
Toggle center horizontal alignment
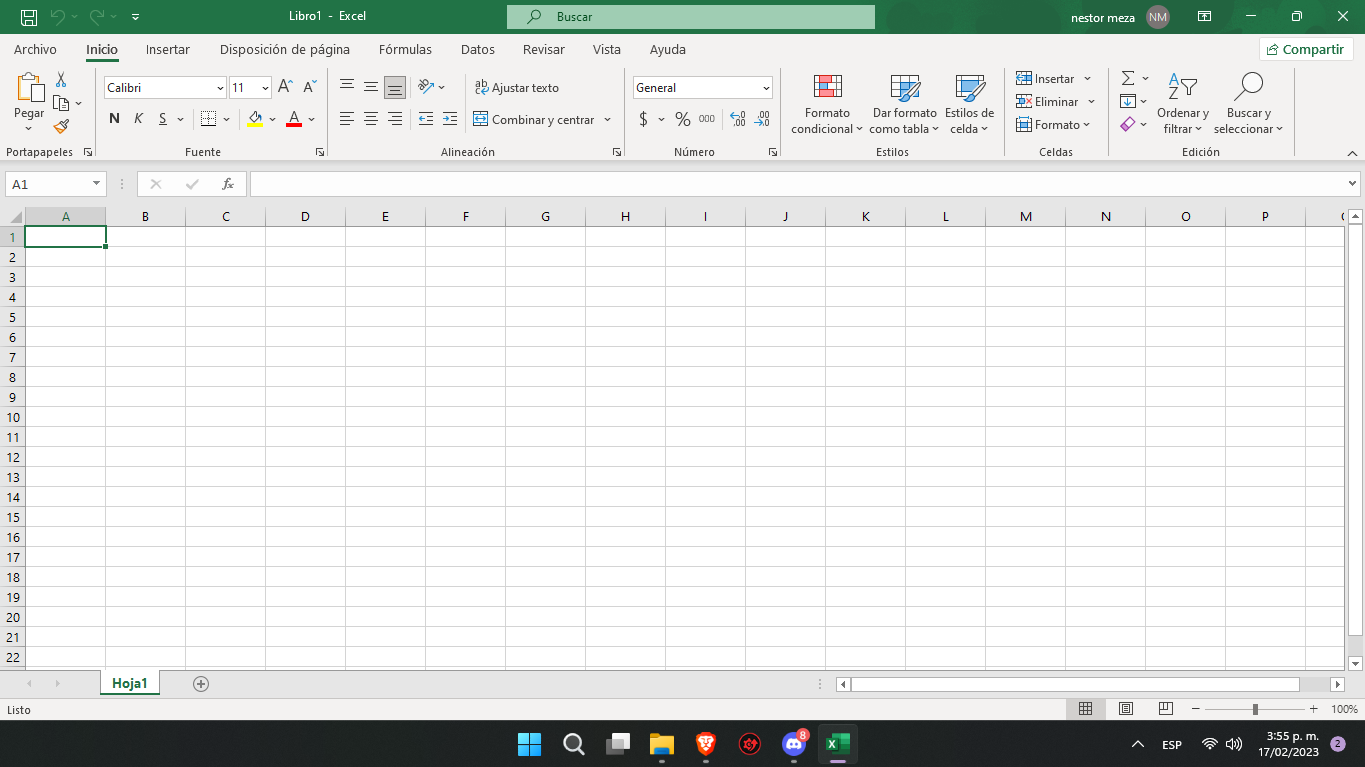click(371, 119)
